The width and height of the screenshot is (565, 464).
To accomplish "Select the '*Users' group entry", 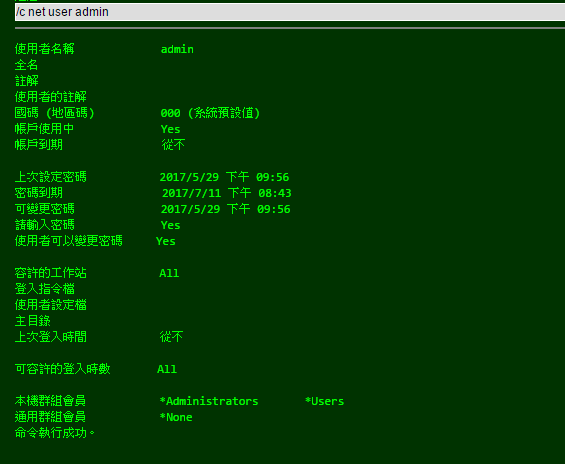I will 324,401.
